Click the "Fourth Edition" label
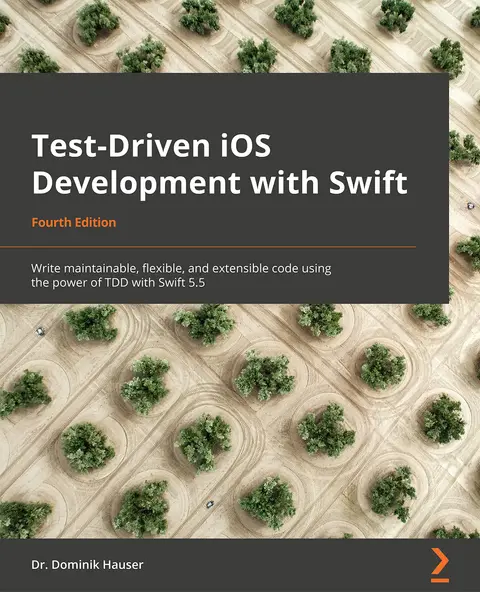480x592 pixels. 74,222
